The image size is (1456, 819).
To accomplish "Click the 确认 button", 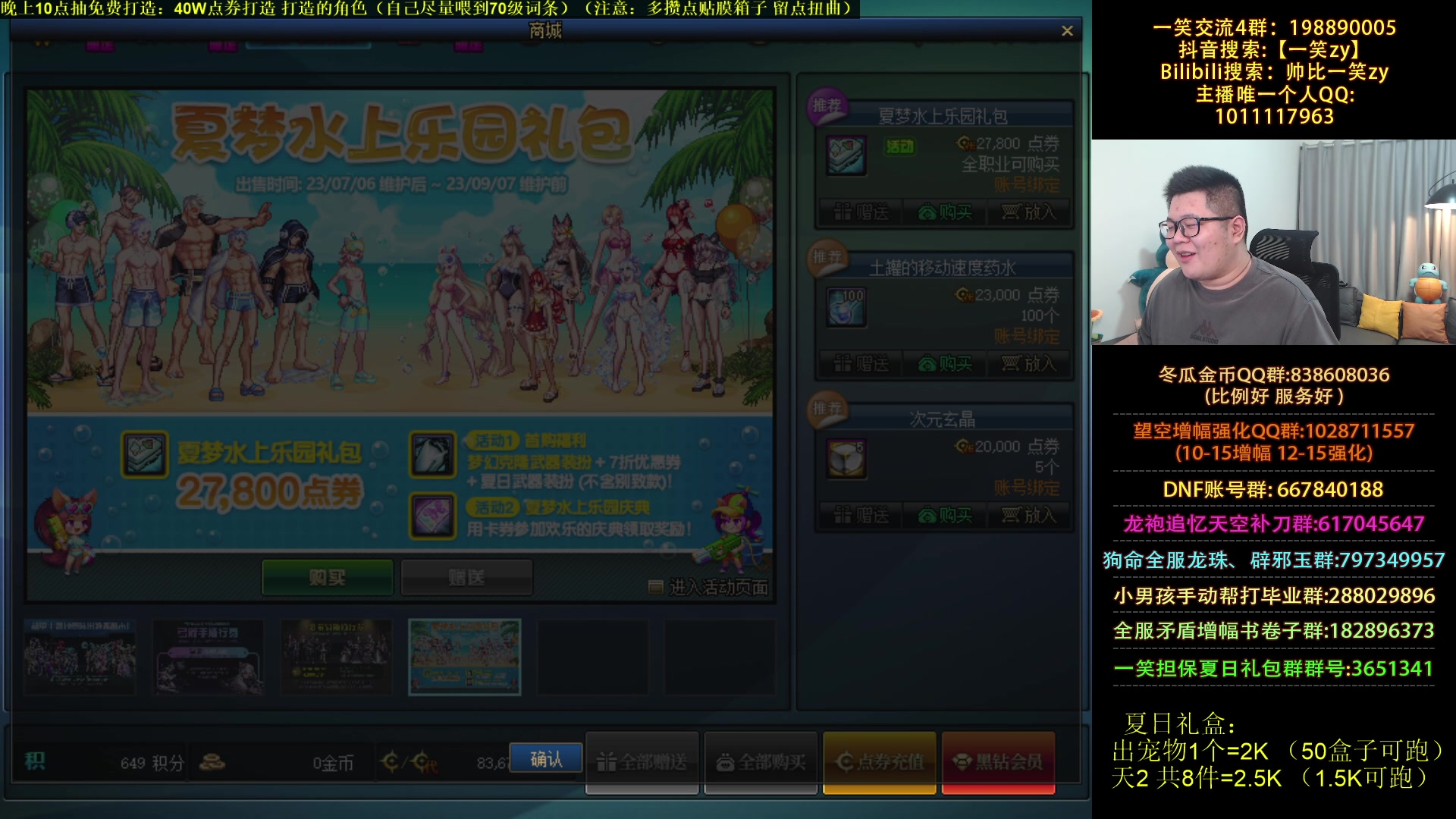I will [x=546, y=758].
